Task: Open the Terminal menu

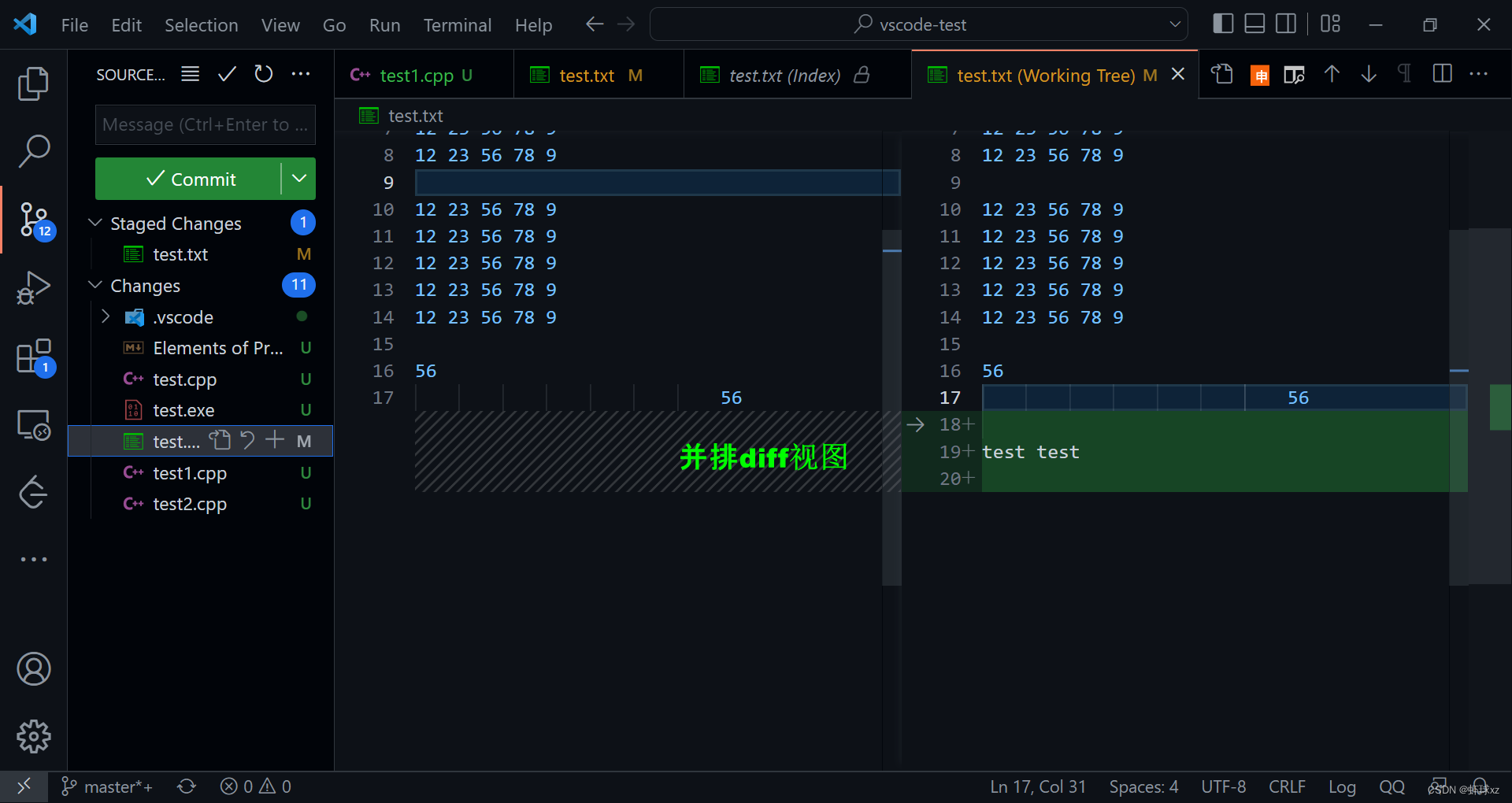Action: 458,25
